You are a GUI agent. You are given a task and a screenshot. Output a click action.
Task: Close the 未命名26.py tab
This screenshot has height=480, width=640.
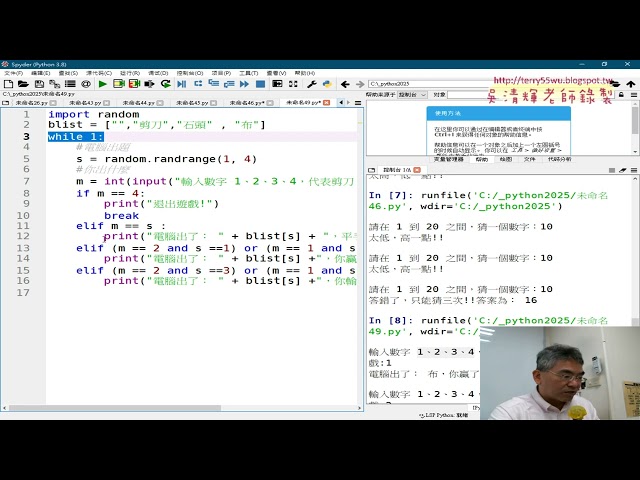pyautogui.click(x=53, y=103)
